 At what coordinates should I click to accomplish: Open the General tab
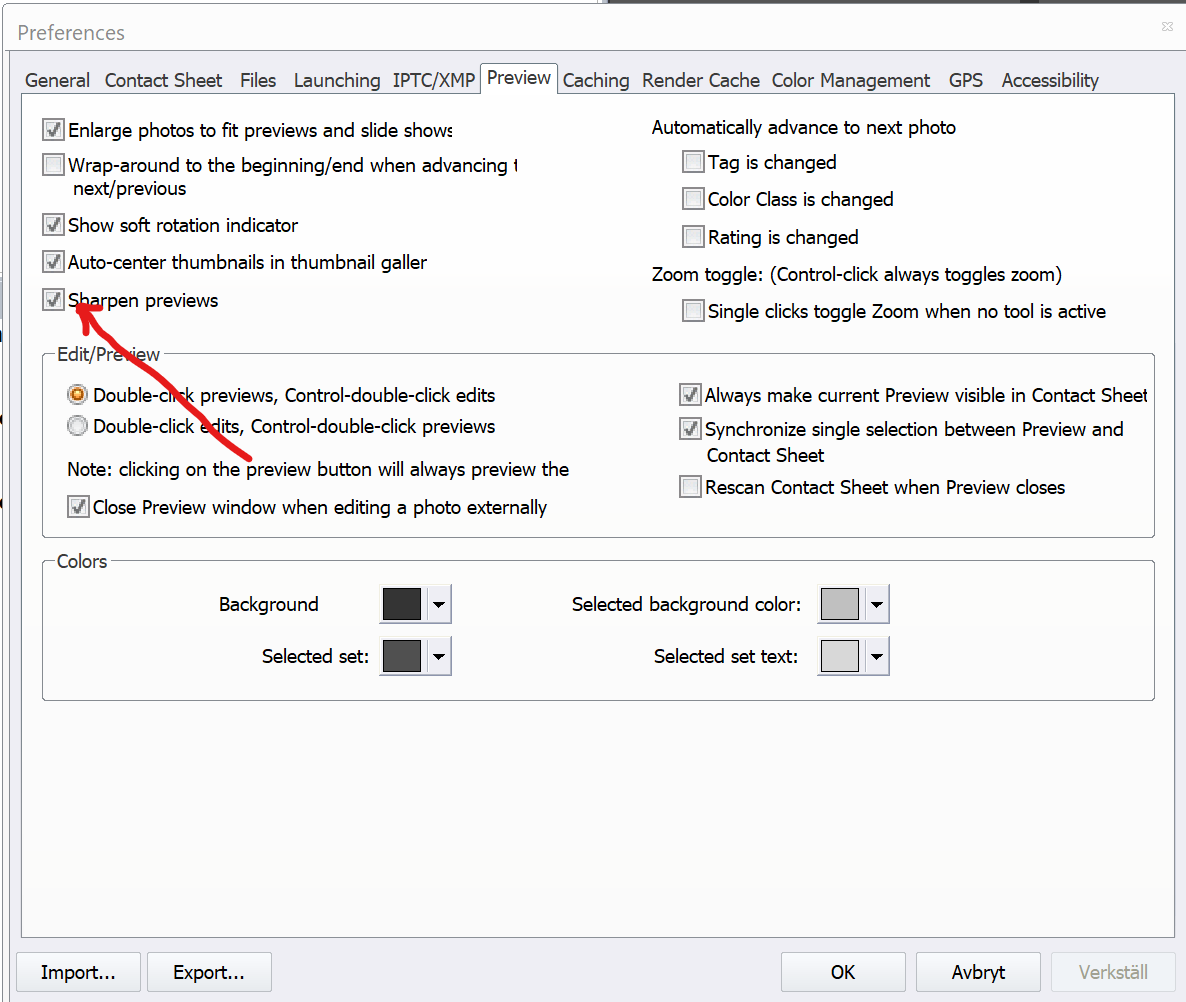(x=57, y=80)
